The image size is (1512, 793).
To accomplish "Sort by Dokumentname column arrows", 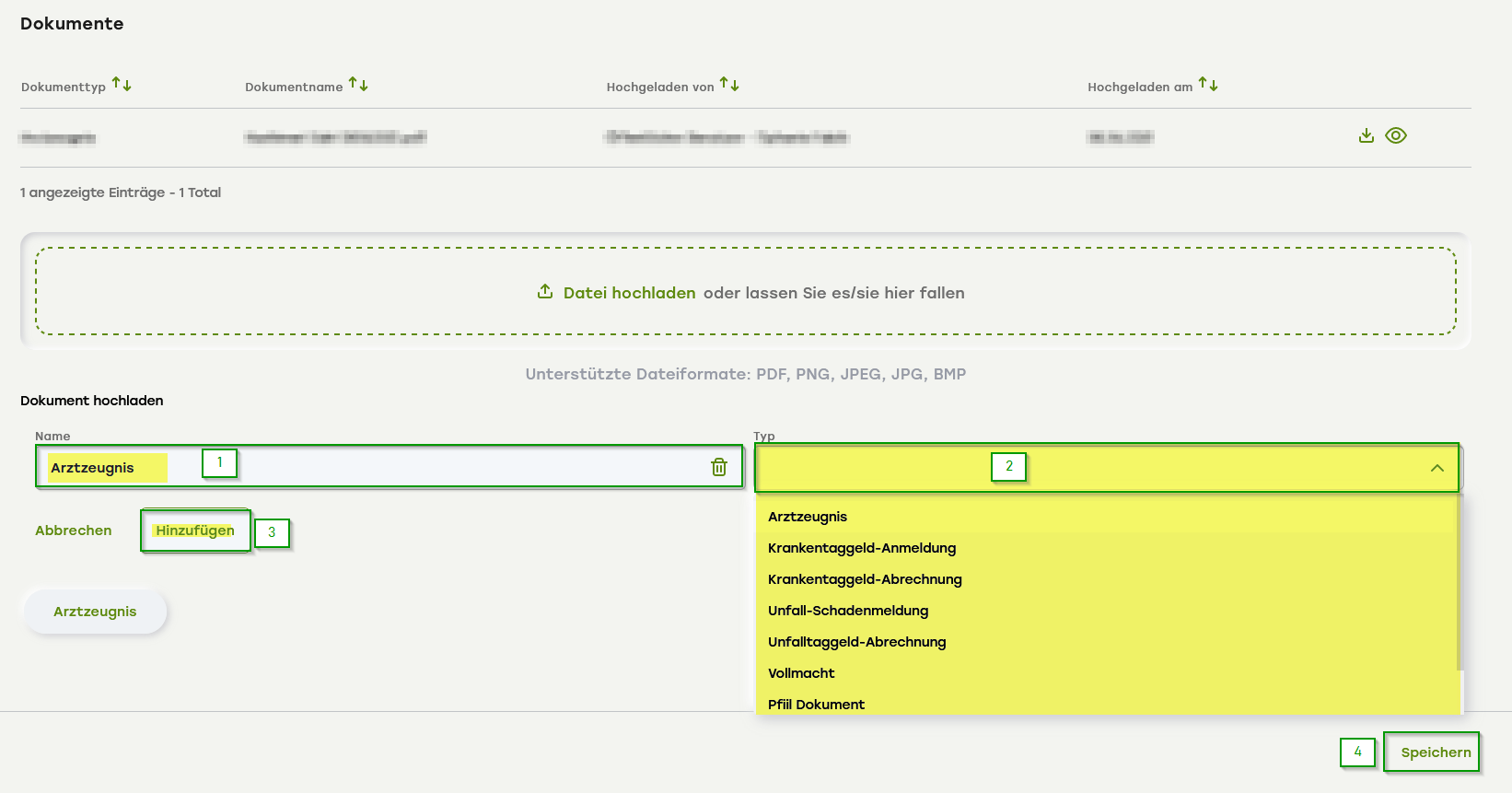I will 358,85.
